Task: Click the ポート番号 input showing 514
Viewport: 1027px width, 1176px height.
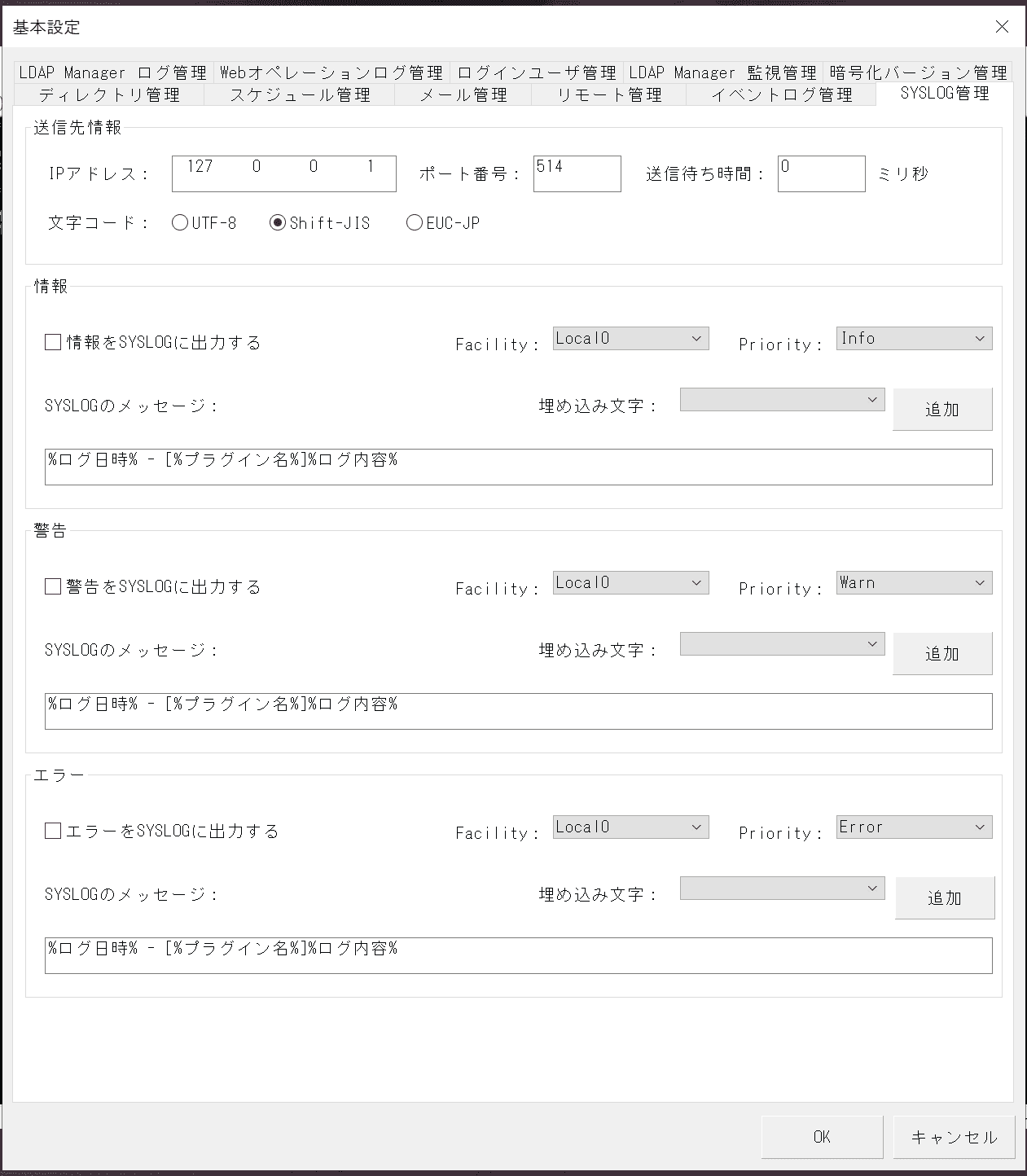Action: pos(577,173)
